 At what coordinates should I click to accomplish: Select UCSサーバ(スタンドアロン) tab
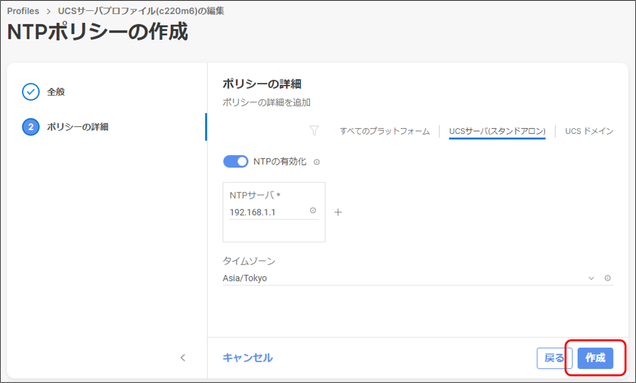click(x=497, y=131)
